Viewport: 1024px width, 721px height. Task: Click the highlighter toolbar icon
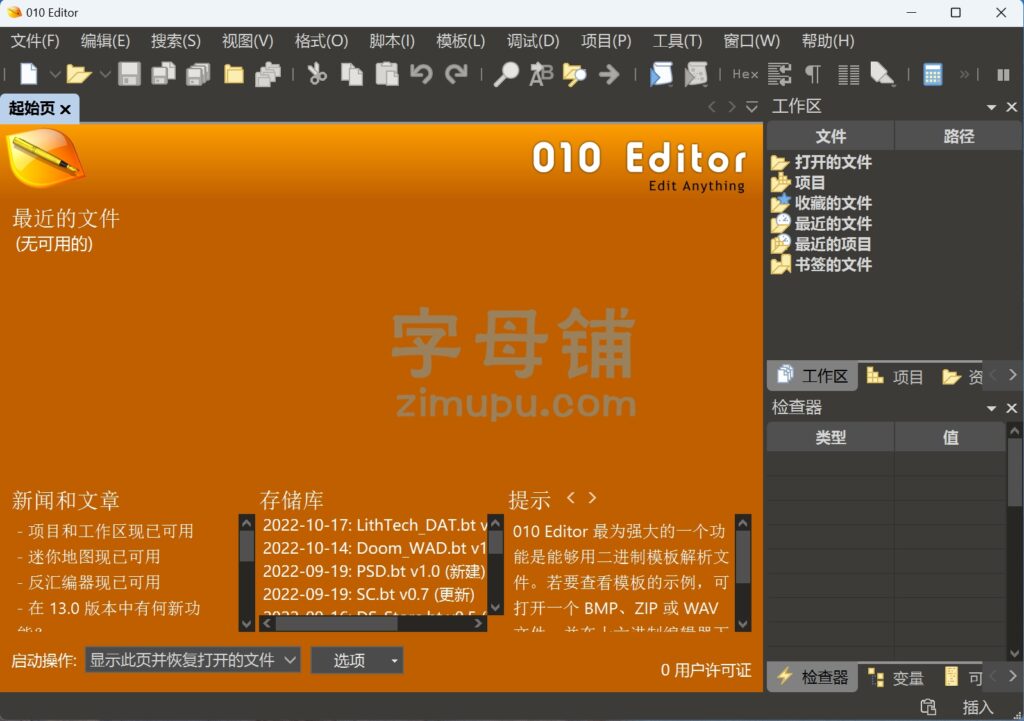[882, 74]
